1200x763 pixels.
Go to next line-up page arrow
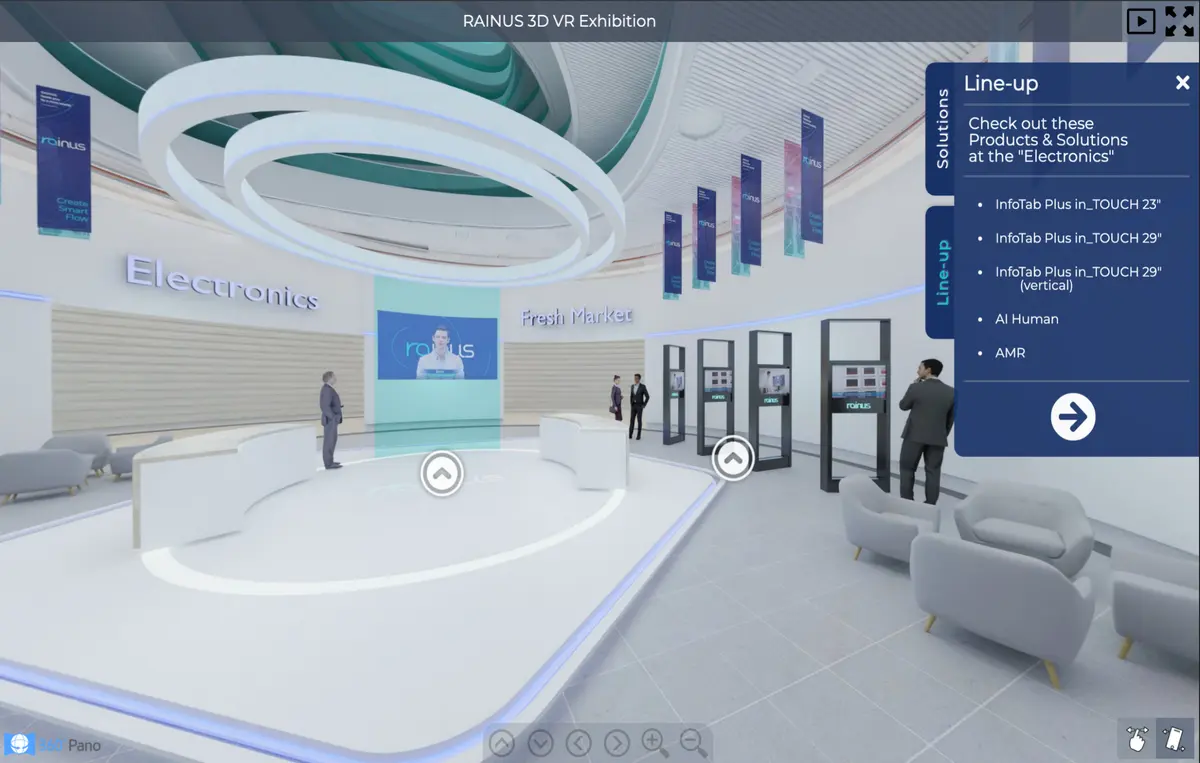pos(1073,416)
